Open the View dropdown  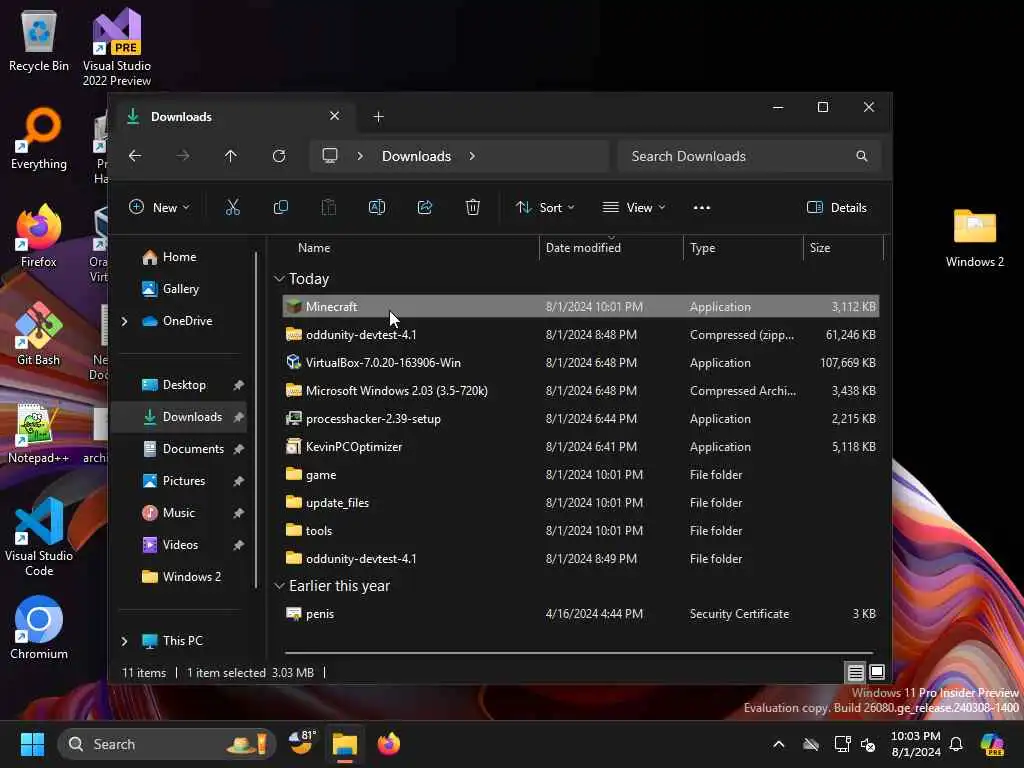tap(633, 208)
